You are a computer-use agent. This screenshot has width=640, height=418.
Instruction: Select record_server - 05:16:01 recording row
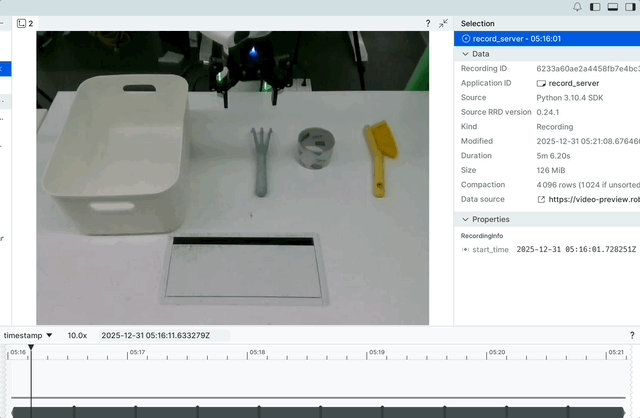pyautogui.click(x=547, y=39)
